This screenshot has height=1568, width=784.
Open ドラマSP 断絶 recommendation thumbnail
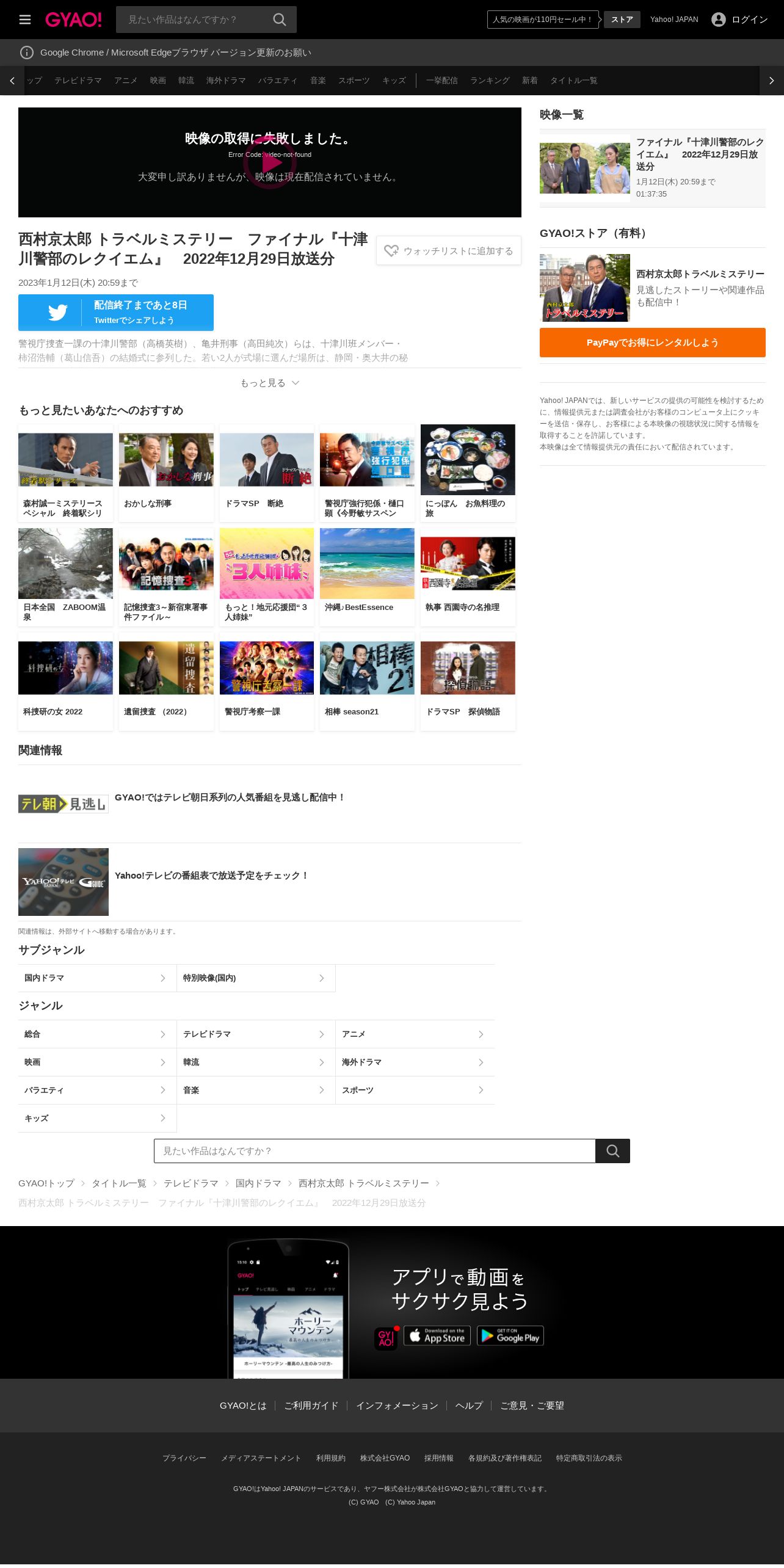tap(267, 460)
